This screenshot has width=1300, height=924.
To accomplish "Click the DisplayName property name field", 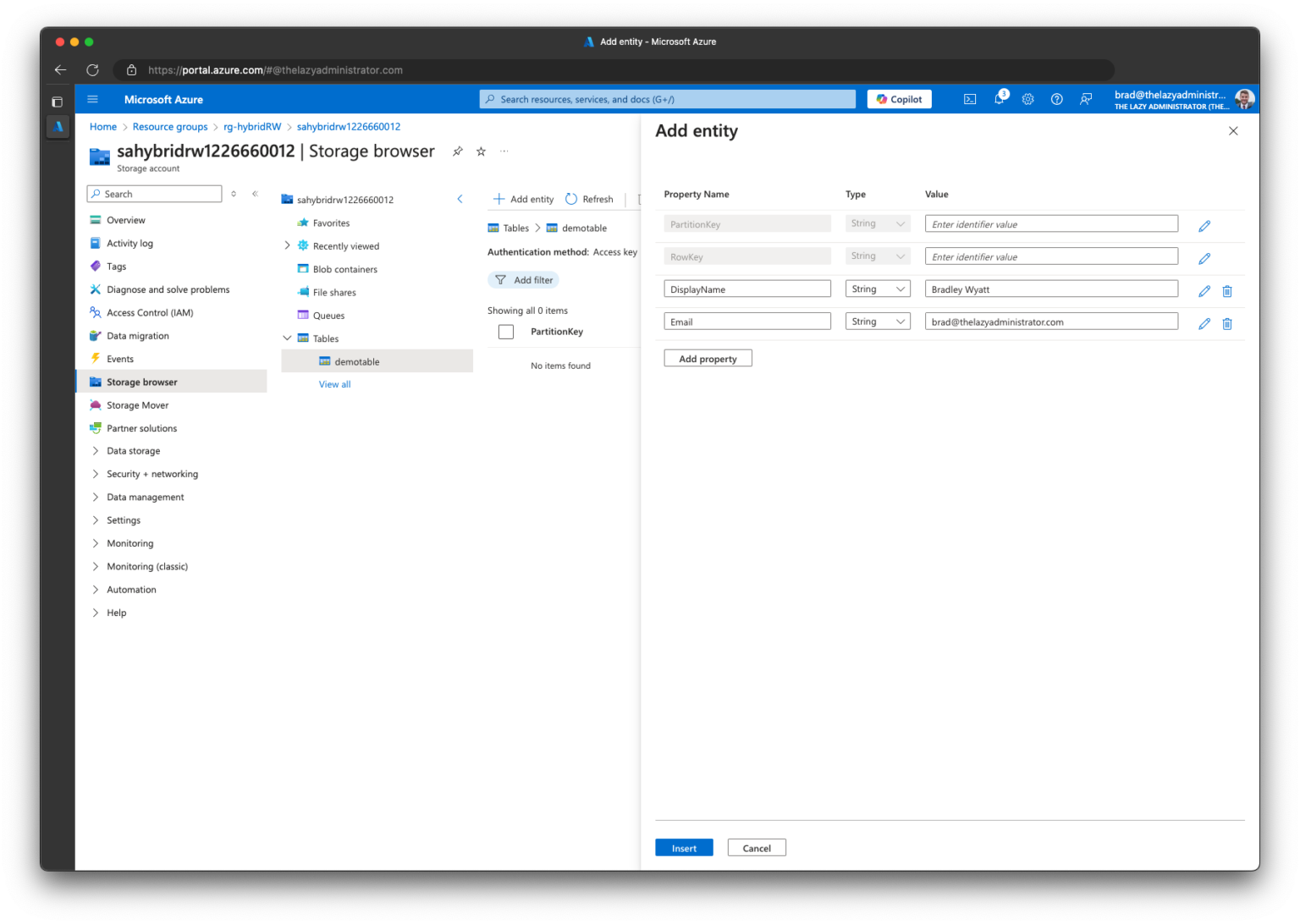I will (x=747, y=289).
